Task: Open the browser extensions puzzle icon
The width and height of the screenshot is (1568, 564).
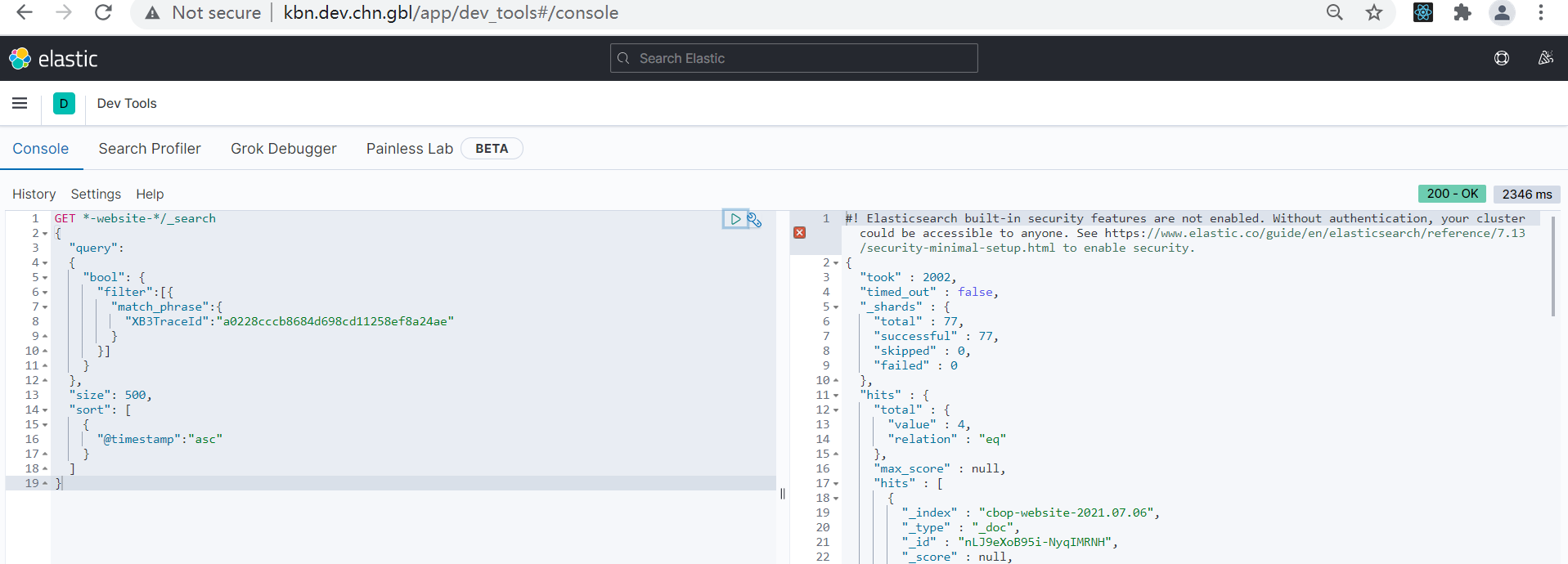Action: coord(1462,12)
